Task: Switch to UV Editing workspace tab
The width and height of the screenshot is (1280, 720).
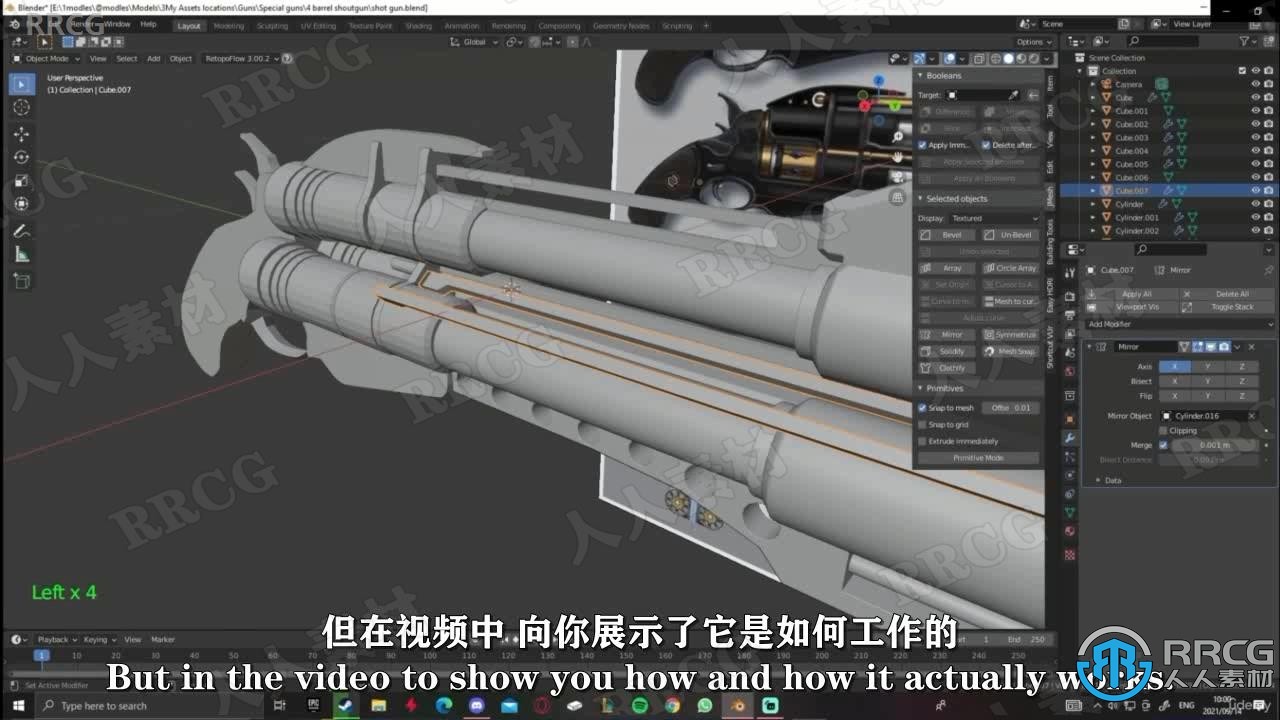Action: click(x=318, y=25)
